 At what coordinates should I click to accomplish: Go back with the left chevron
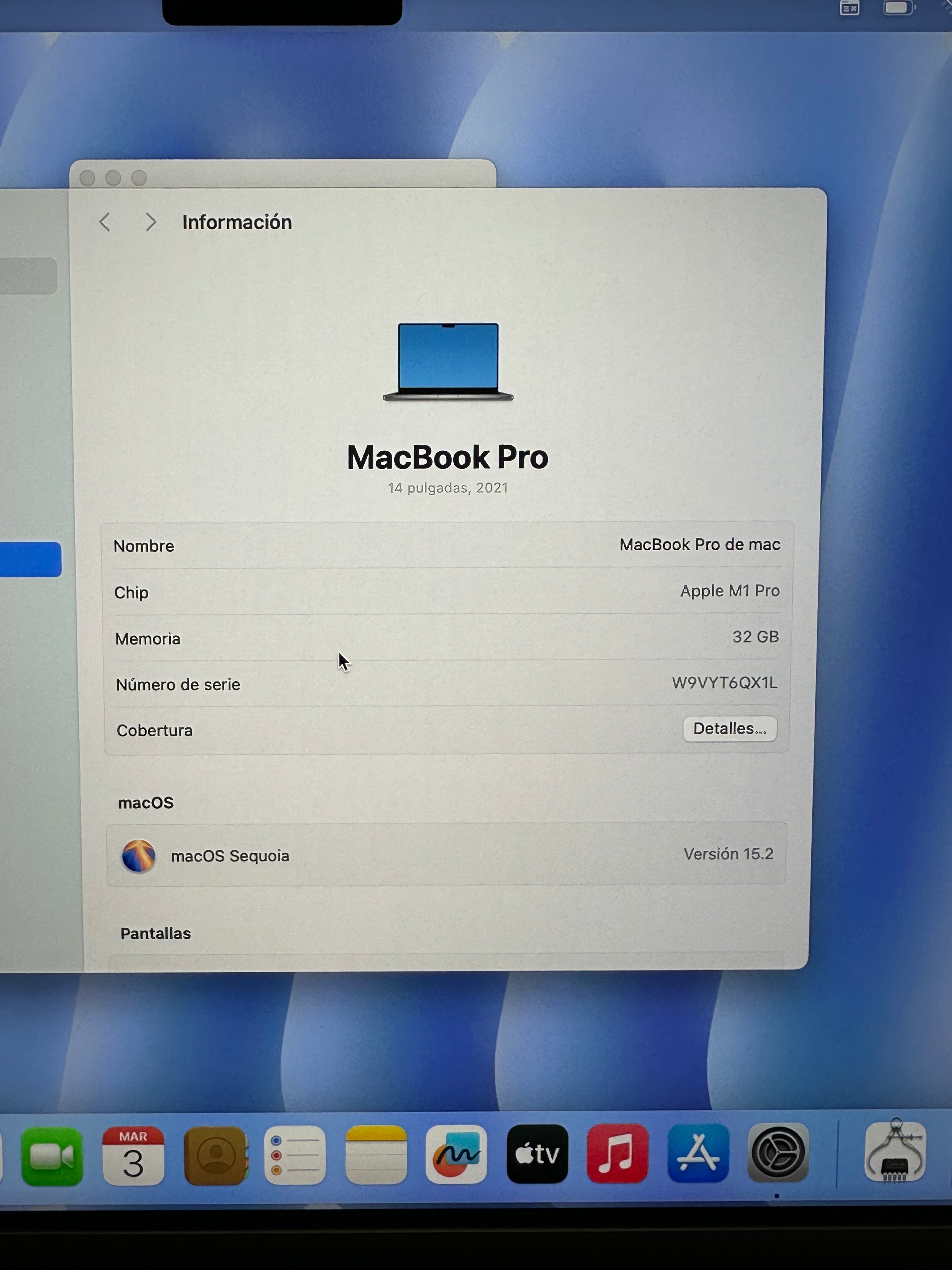[105, 222]
